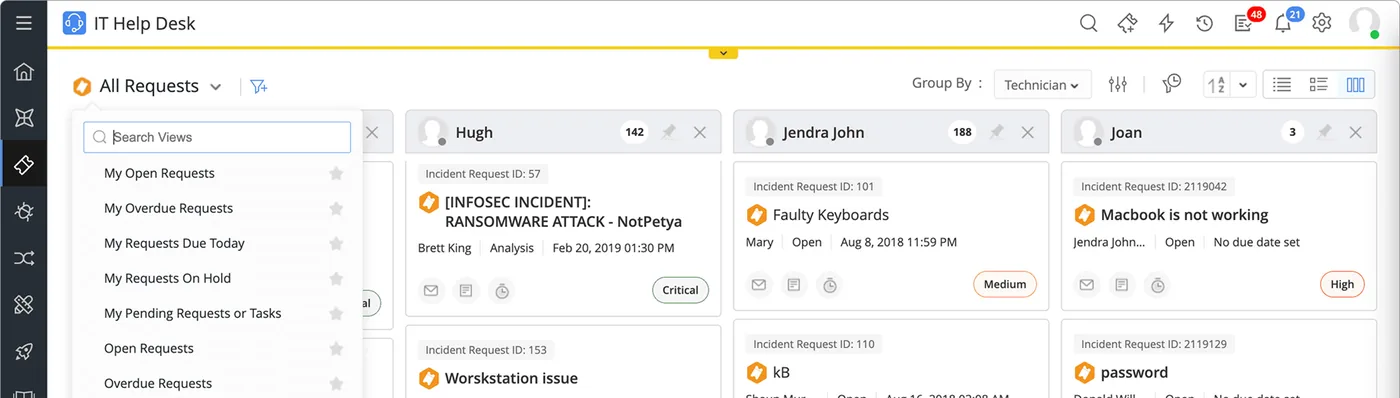Open the Changes shuffle-arrows sidebar icon
1400x398 pixels.
pyautogui.click(x=24, y=259)
